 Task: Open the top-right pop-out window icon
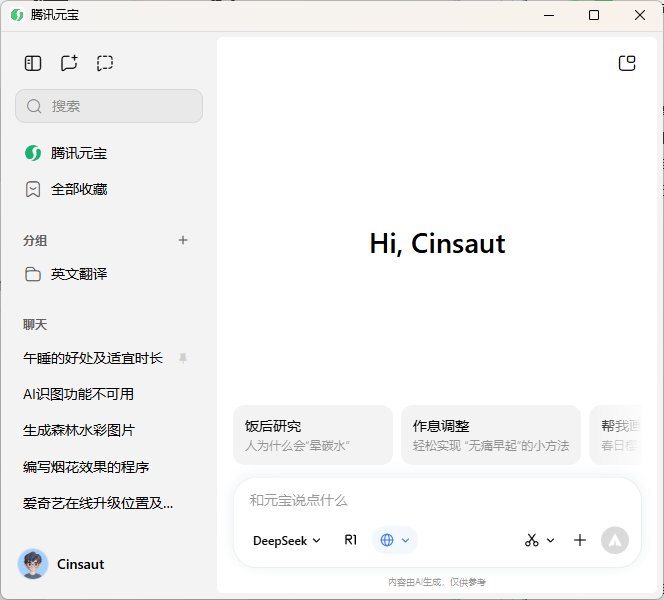(x=627, y=63)
